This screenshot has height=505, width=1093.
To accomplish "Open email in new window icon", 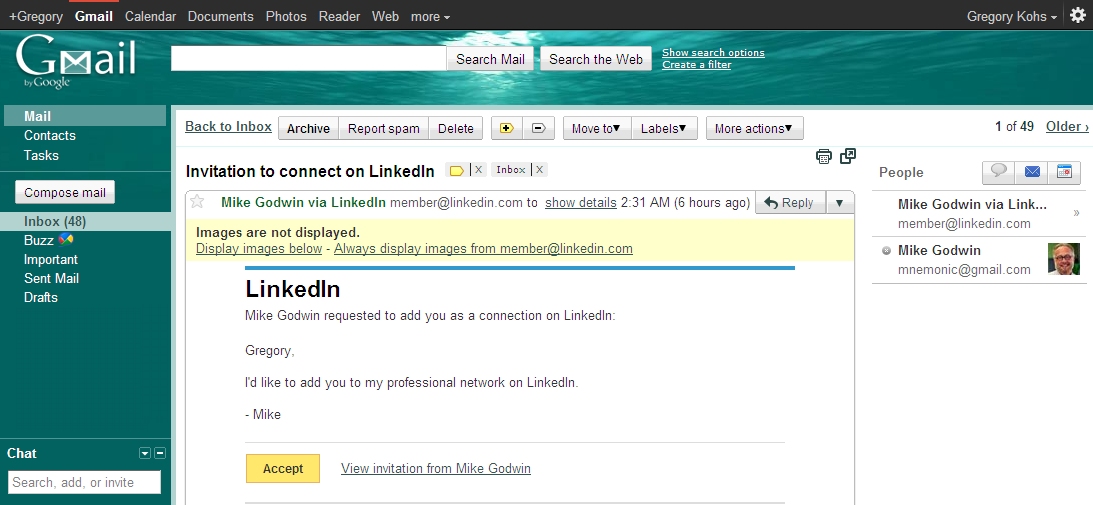I will point(848,156).
